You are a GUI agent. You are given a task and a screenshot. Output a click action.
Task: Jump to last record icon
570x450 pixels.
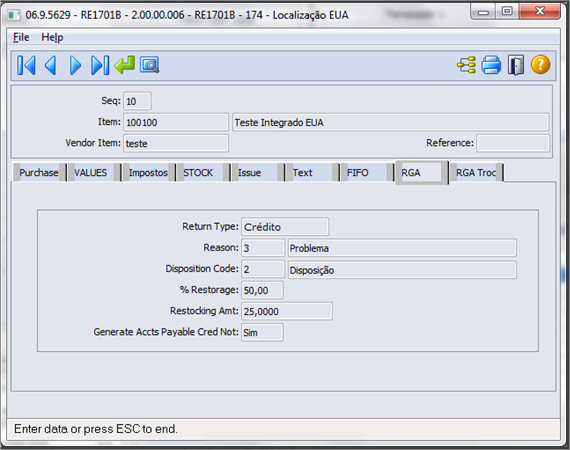click(100, 65)
